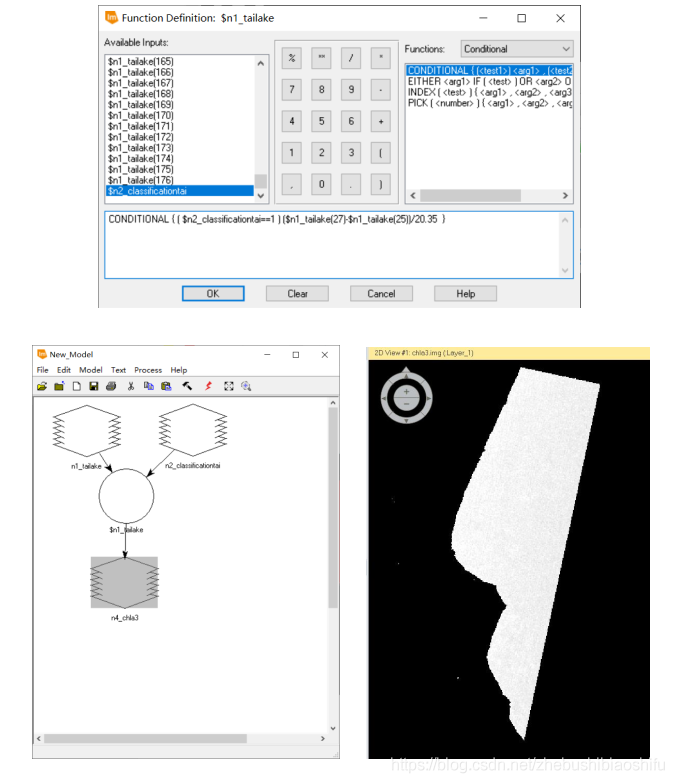Click the Functions list horizontal scrollbar thumb
The width and height of the screenshot is (674, 783).
(x=470, y=196)
